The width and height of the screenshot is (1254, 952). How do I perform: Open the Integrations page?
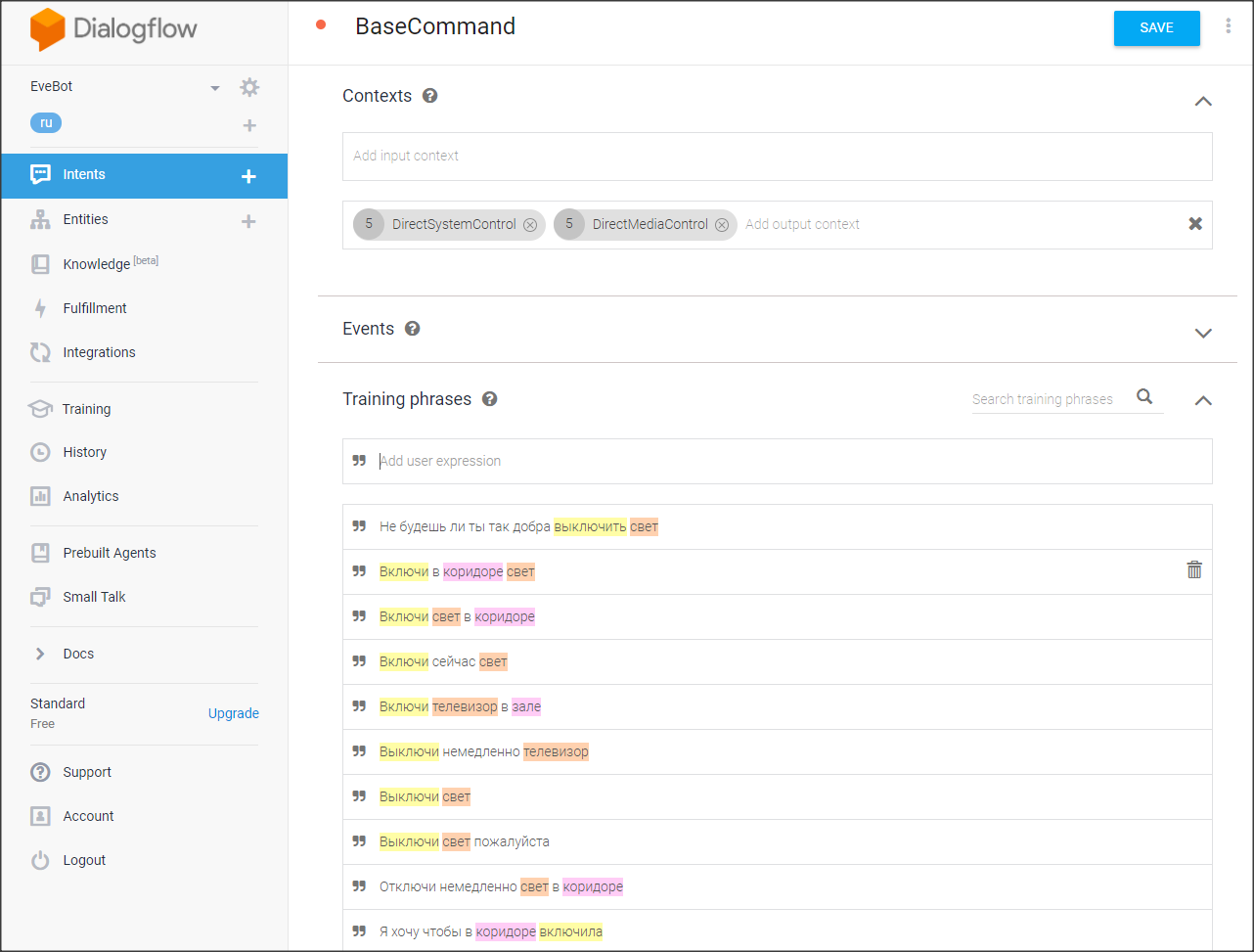(99, 352)
